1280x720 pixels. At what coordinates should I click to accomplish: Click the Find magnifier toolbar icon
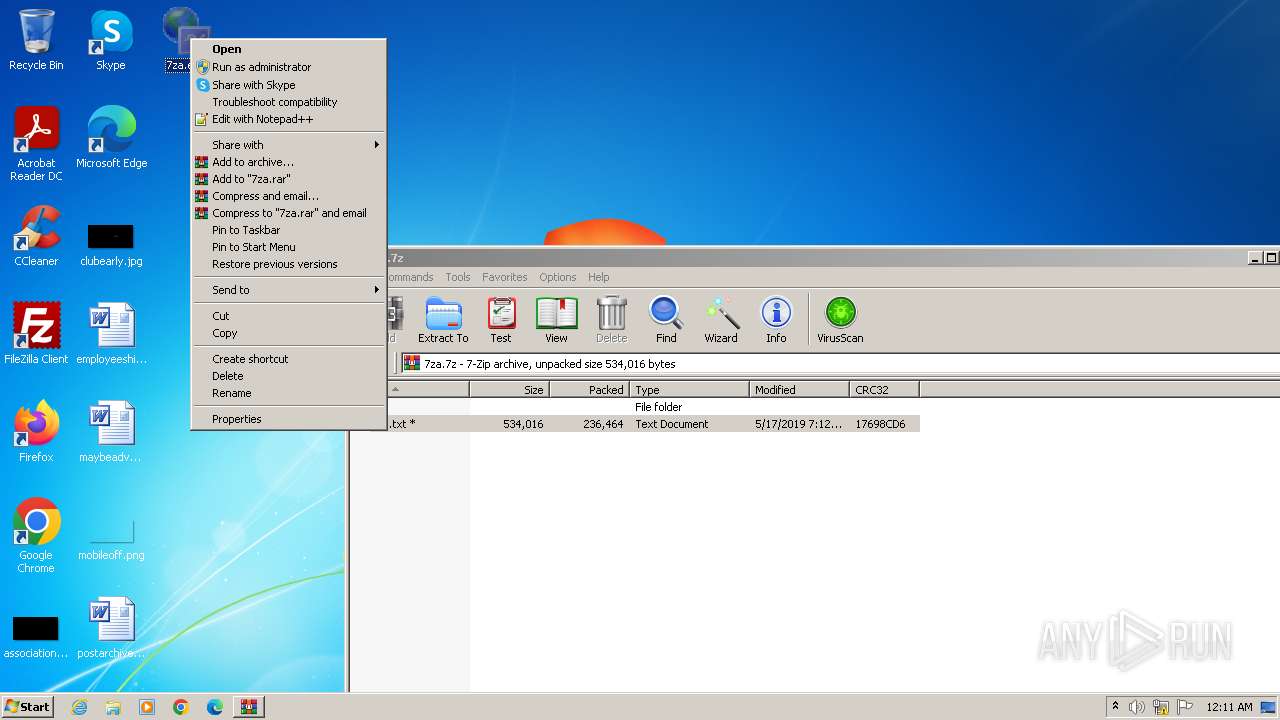(666, 320)
